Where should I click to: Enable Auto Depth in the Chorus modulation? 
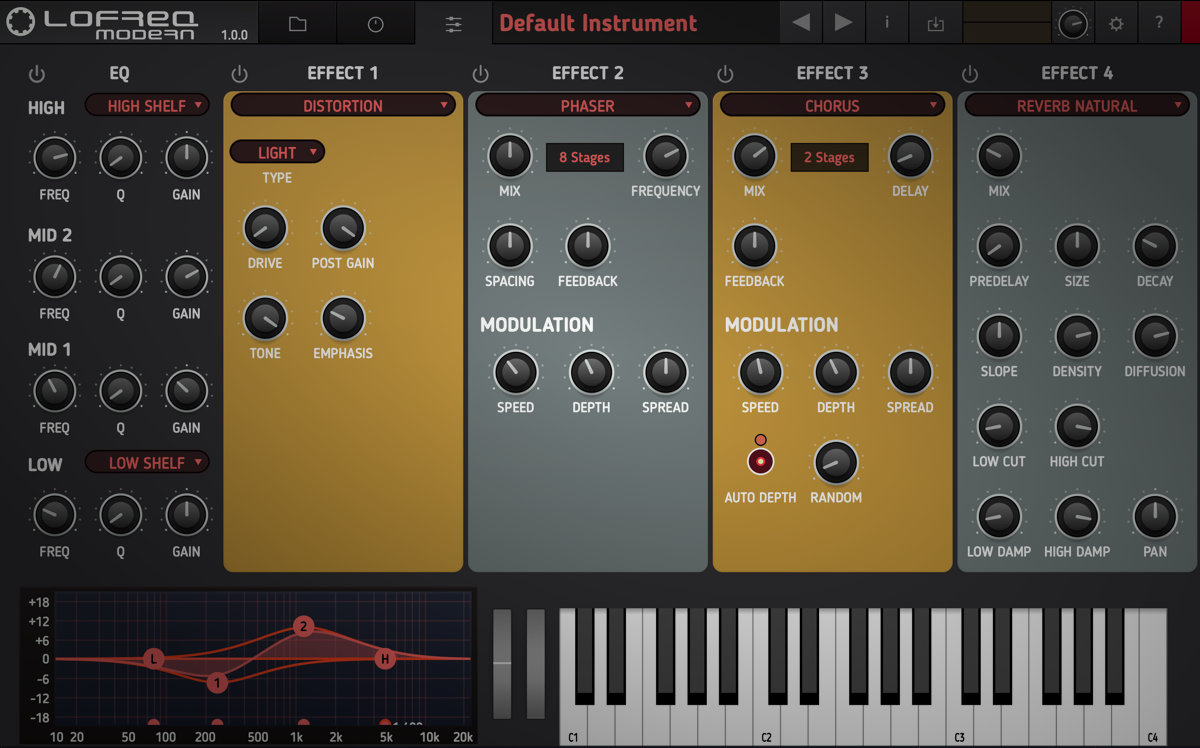pos(760,460)
